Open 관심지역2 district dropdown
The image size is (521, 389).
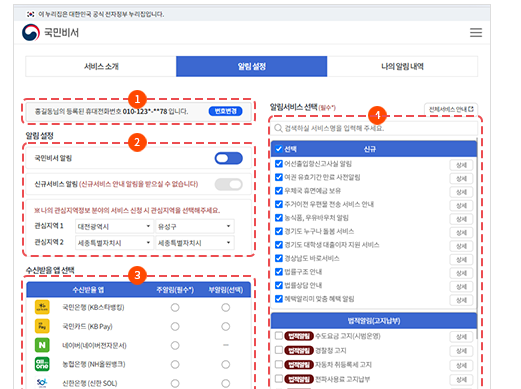[x=195, y=243]
